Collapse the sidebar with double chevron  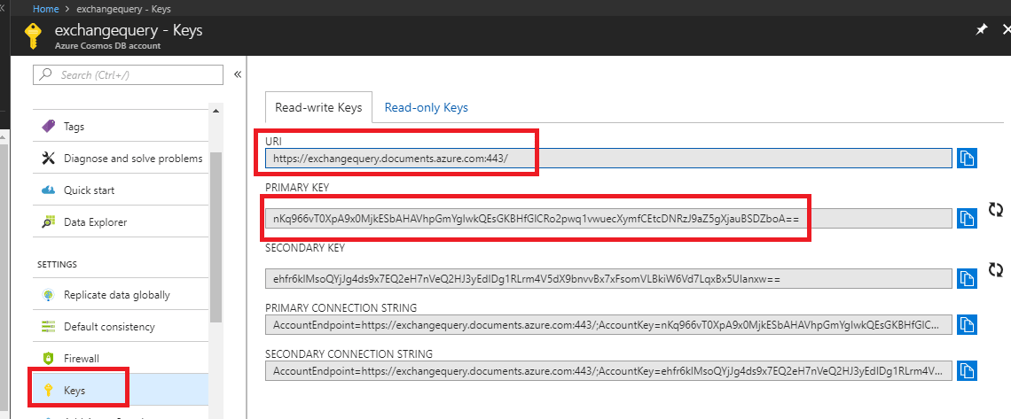(x=237, y=75)
